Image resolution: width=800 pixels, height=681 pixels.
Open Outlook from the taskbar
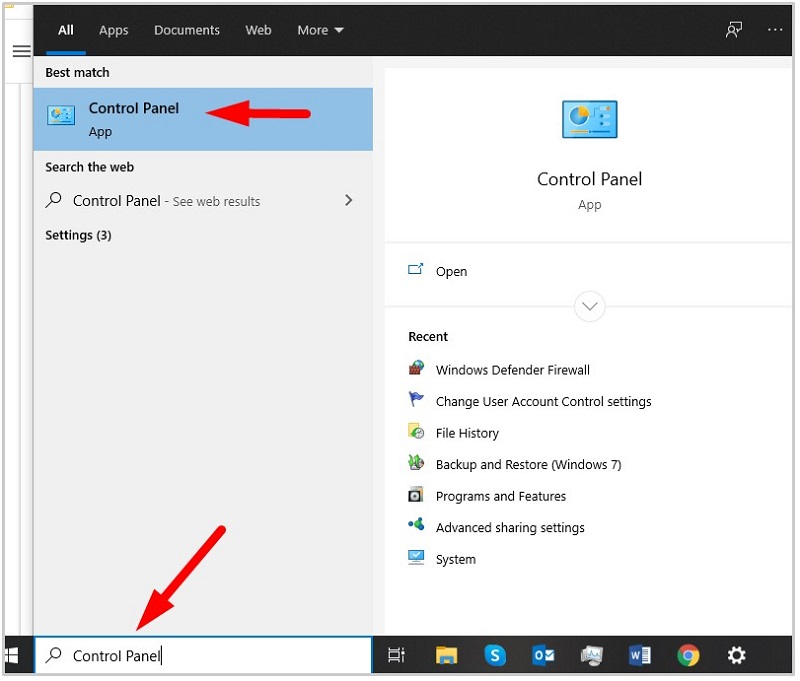pos(543,655)
